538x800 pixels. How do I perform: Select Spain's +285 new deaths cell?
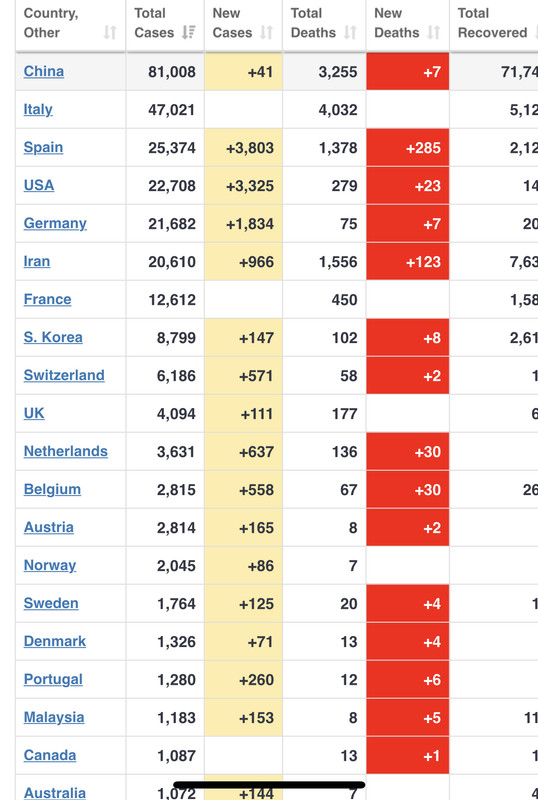[408, 147]
